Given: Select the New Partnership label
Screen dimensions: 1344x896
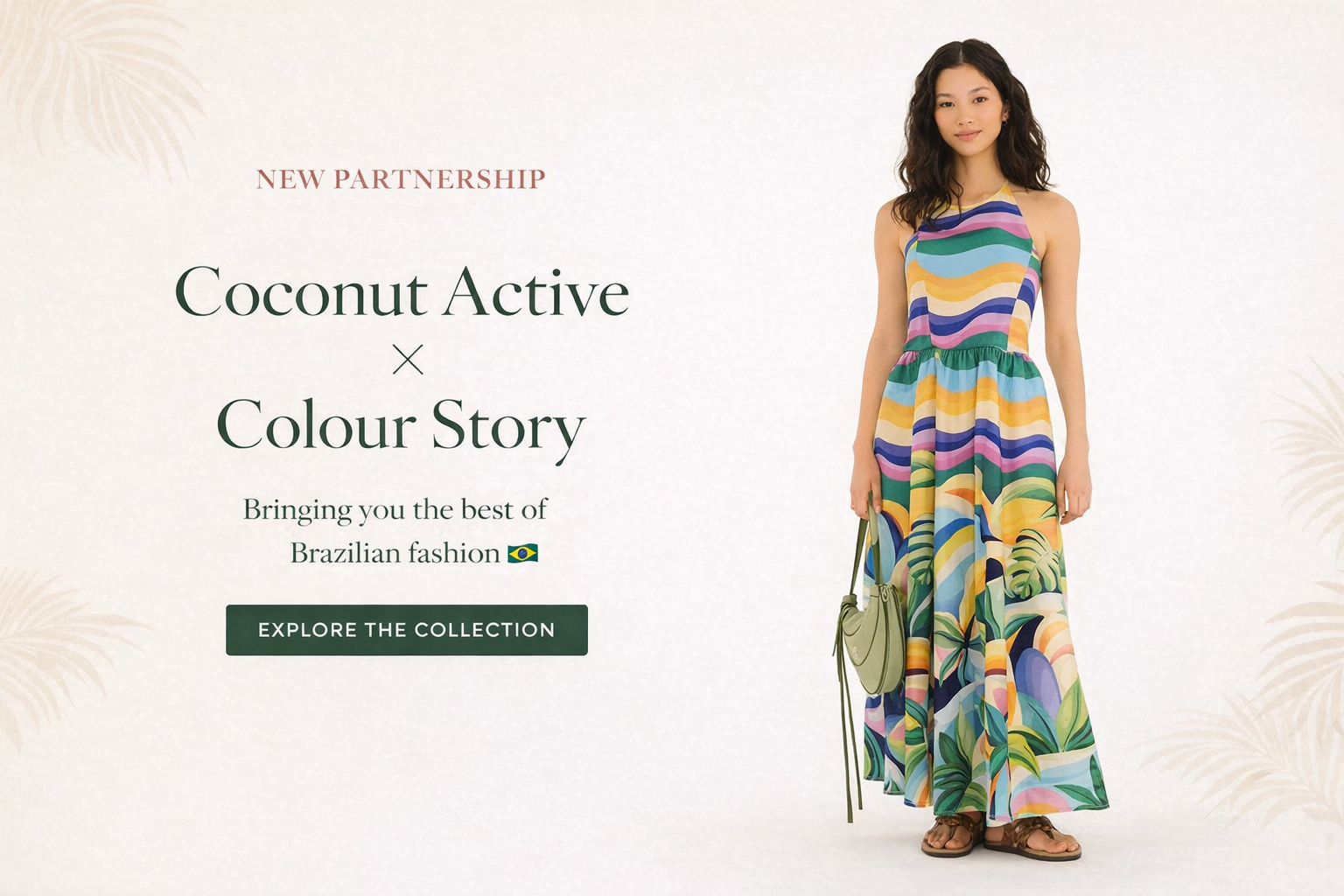Looking at the screenshot, I should click(401, 179).
